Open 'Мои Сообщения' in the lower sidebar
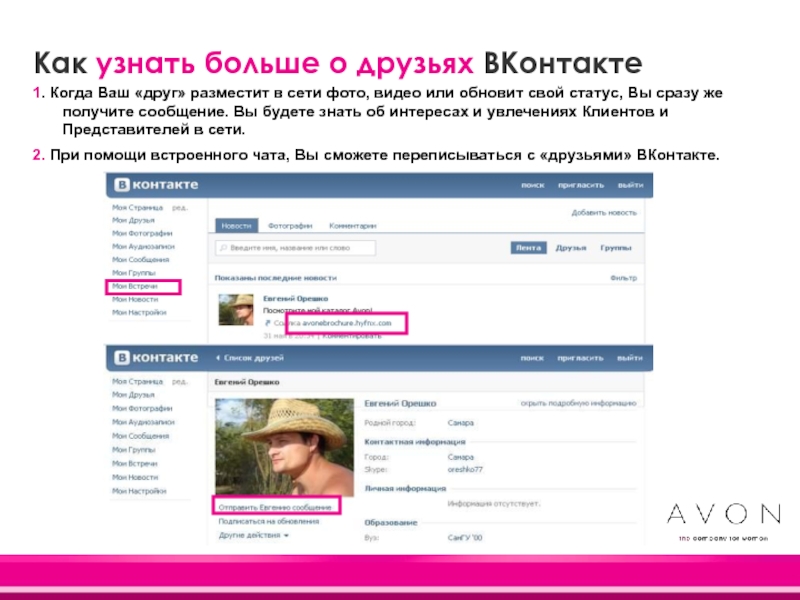 pos(140,436)
